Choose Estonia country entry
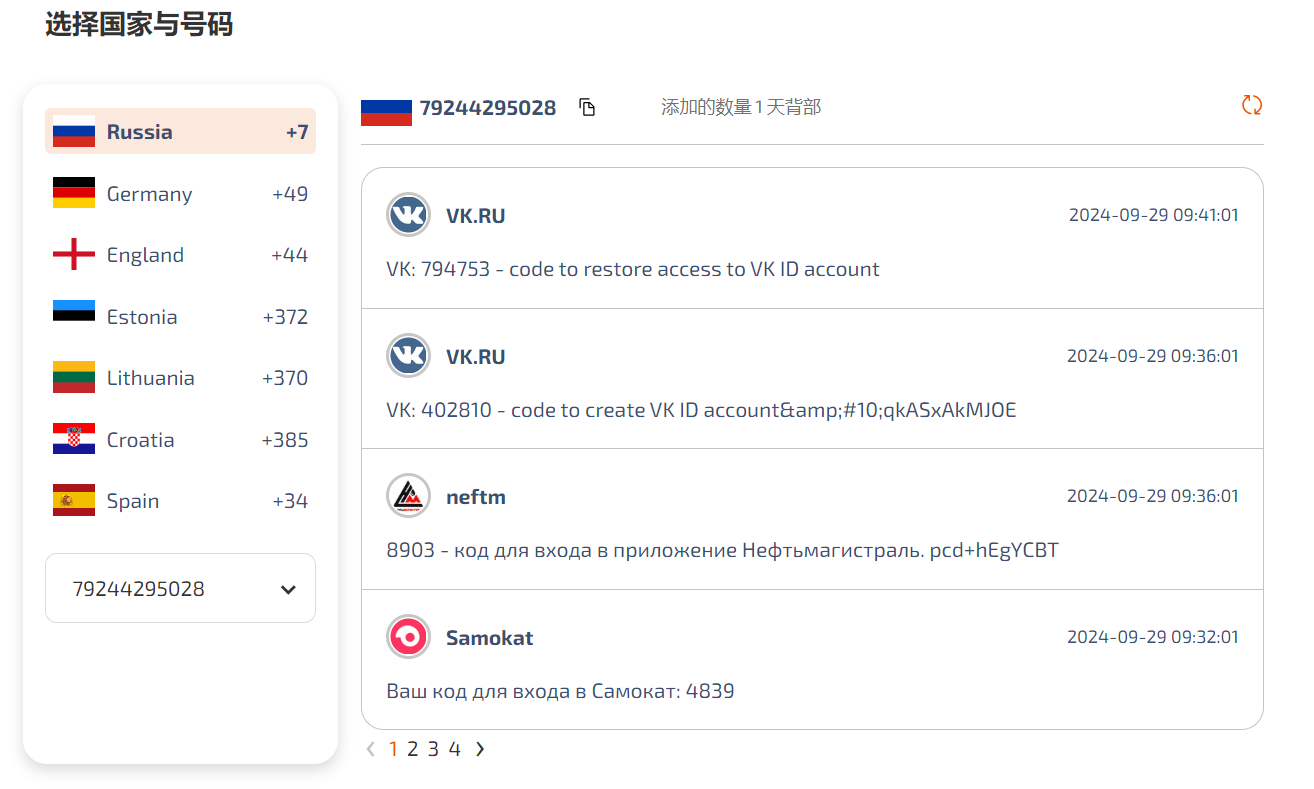Screen dimensions: 1314x789 [180, 316]
